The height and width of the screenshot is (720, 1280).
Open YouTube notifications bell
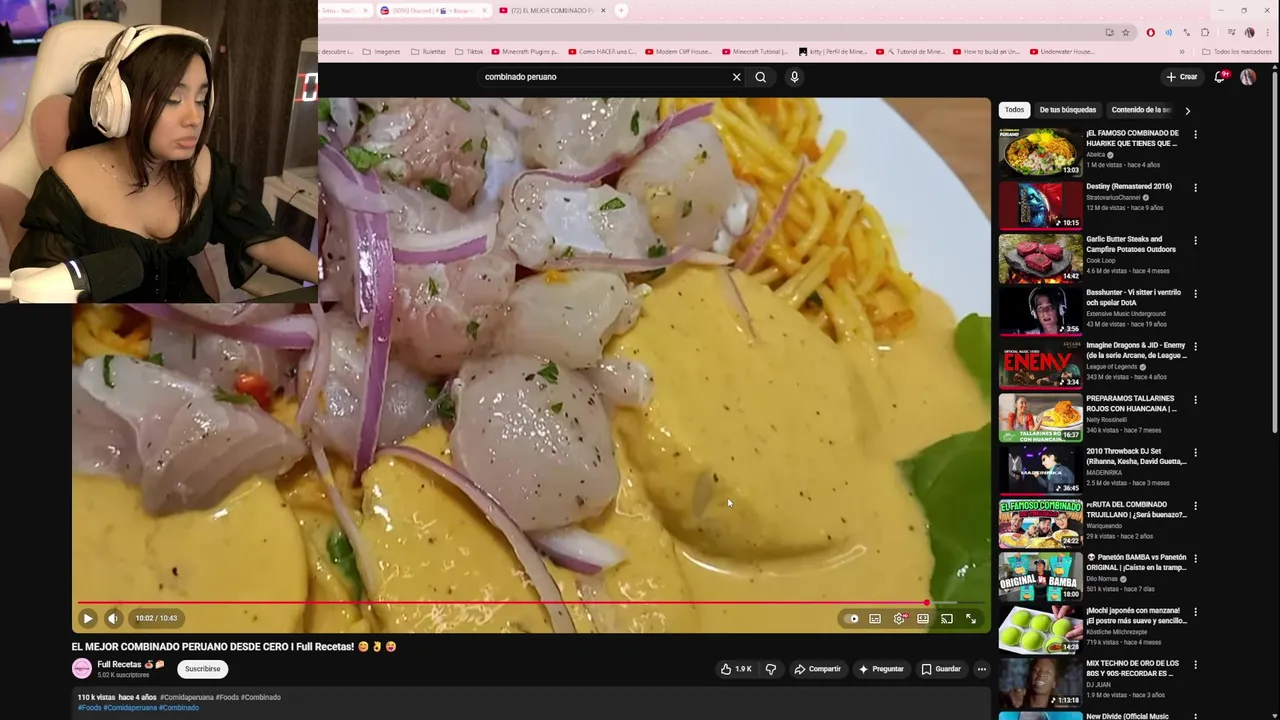(1220, 77)
